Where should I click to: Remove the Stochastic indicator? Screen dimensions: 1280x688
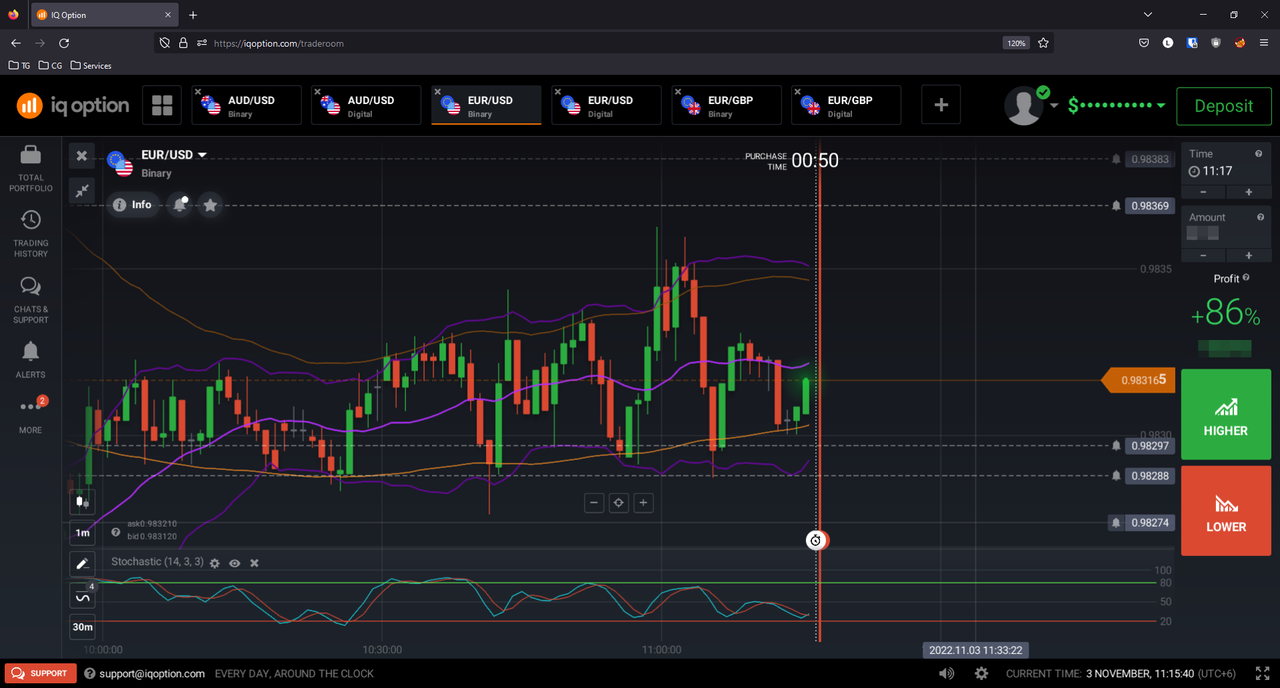(x=254, y=563)
